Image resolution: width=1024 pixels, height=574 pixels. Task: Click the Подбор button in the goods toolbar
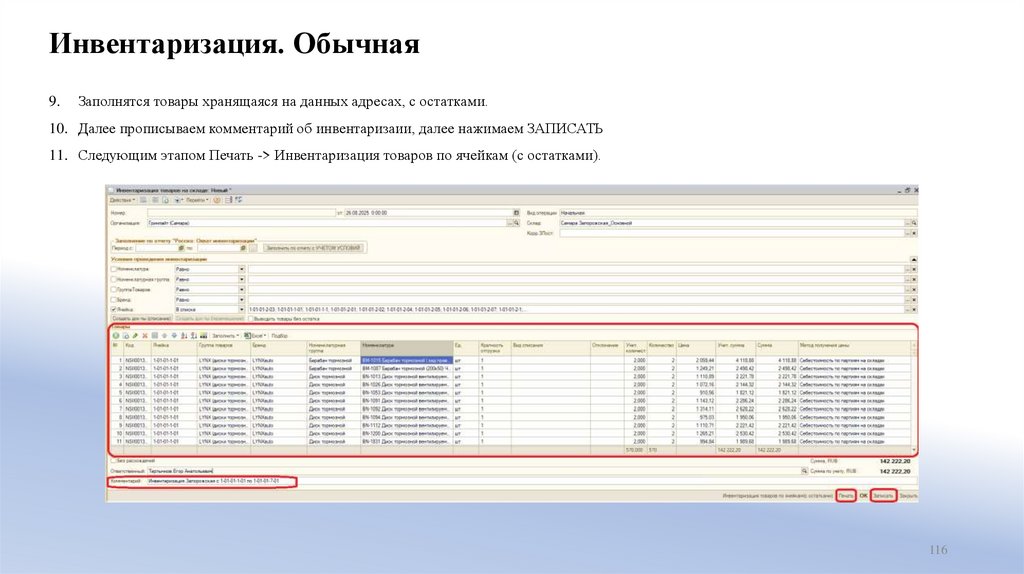[280, 336]
